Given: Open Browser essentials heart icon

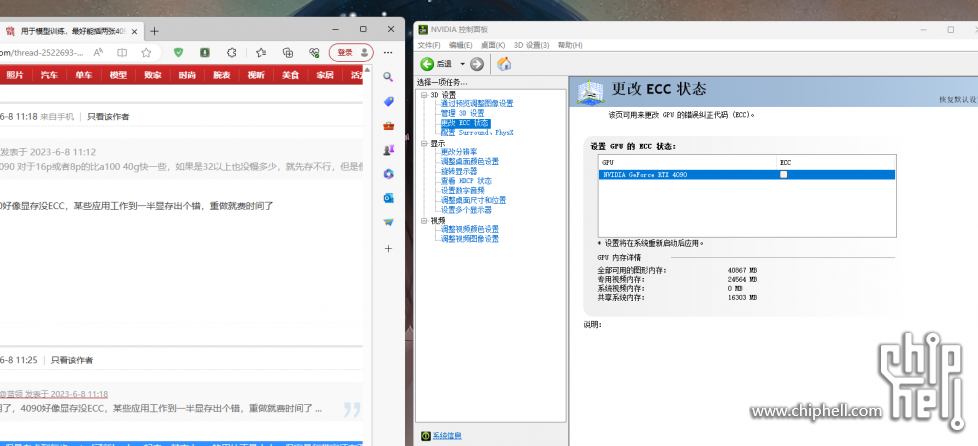Looking at the screenshot, I should 314,52.
